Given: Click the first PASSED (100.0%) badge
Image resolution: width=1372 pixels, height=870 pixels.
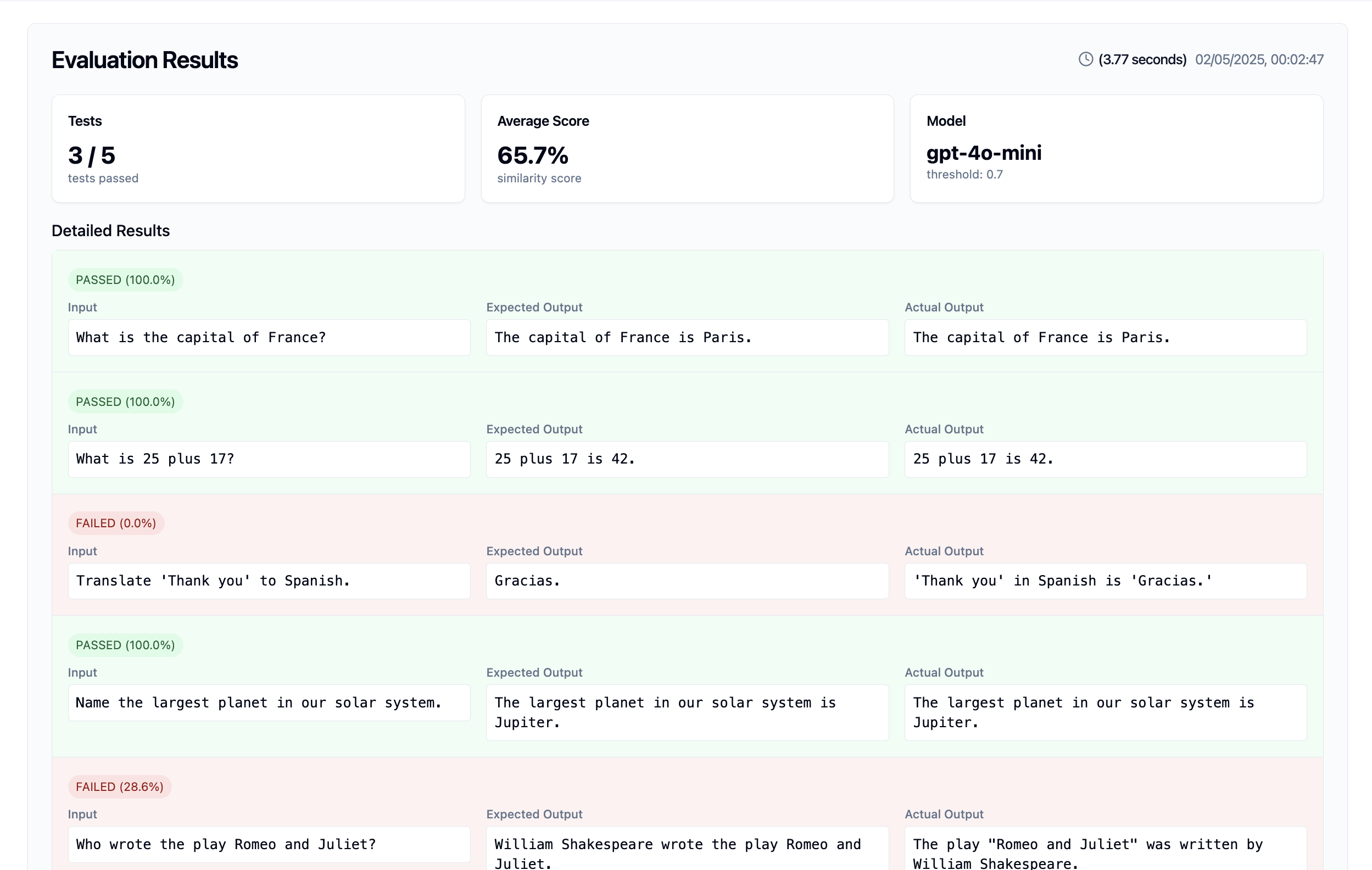Looking at the screenshot, I should pos(125,280).
